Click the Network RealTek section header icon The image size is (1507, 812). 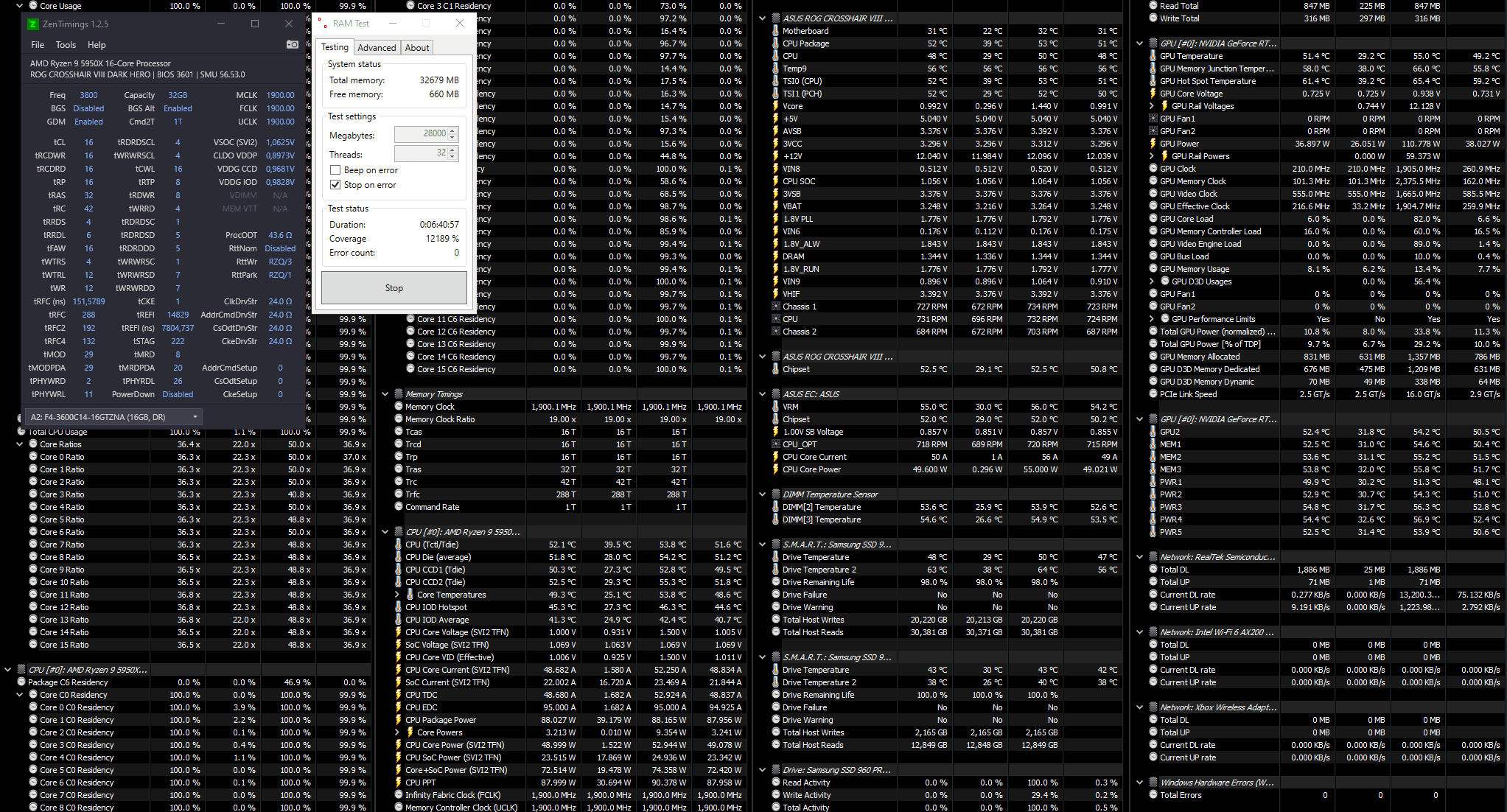(x=1153, y=557)
